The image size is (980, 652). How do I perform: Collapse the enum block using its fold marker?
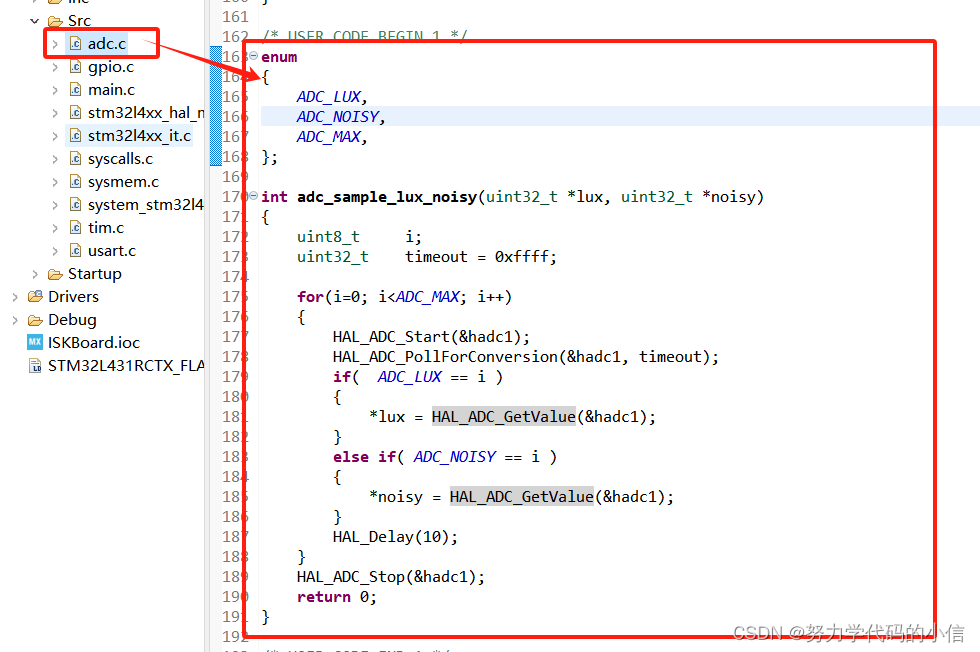pyautogui.click(x=251, y=57)
